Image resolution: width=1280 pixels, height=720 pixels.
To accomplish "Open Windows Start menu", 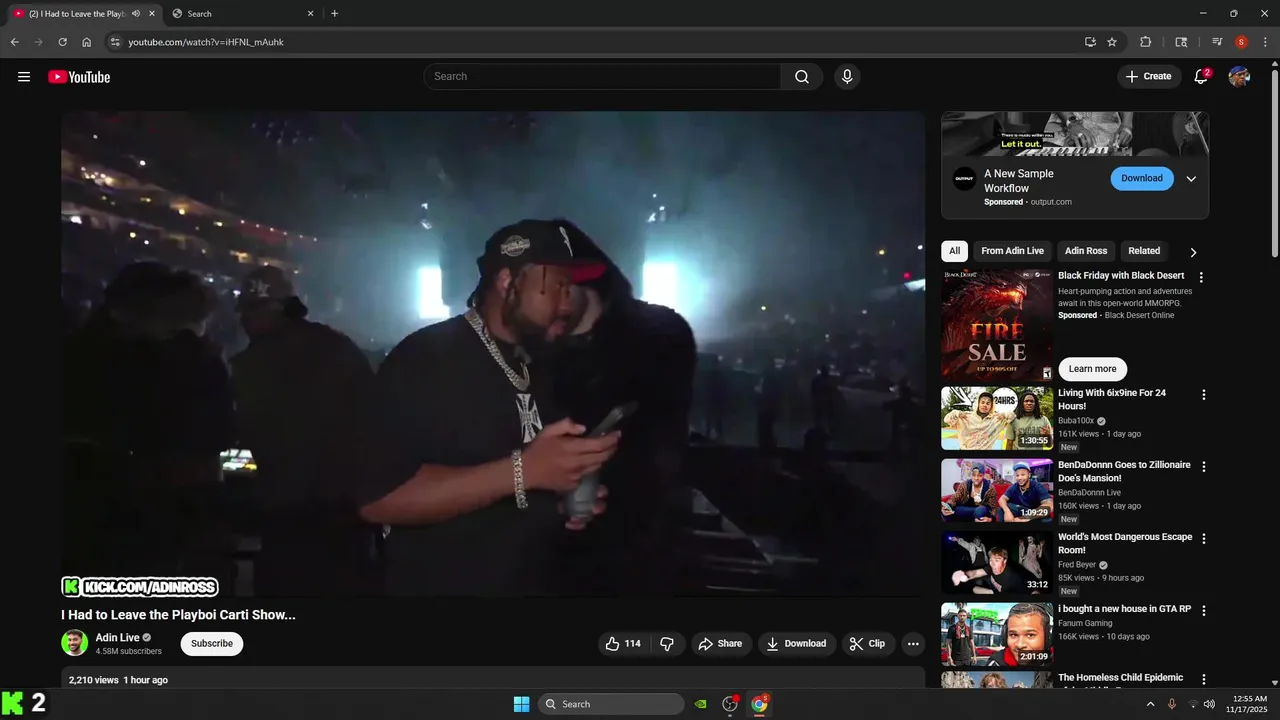I will click(521, 704).
